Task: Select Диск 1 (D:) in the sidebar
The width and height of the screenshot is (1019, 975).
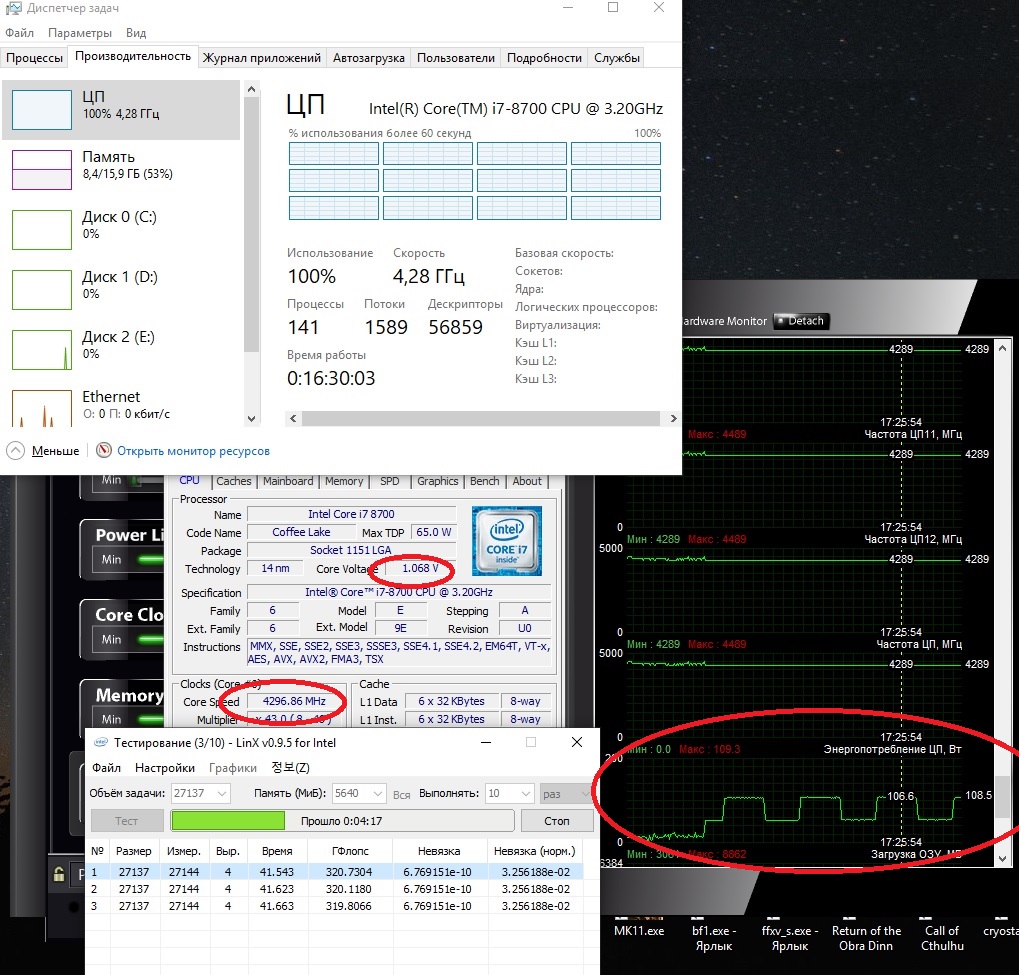Action: tap(121, 289)
